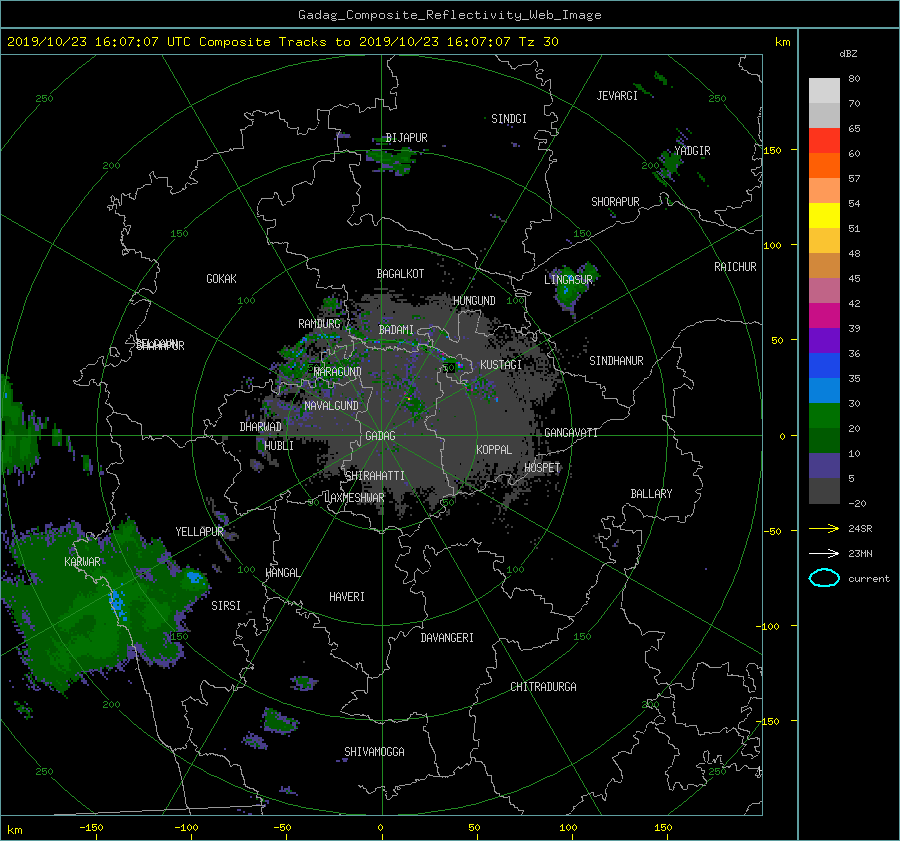Click the HUNGUND city label
This screenshot has width=900, height=841.
click(474, 301)
